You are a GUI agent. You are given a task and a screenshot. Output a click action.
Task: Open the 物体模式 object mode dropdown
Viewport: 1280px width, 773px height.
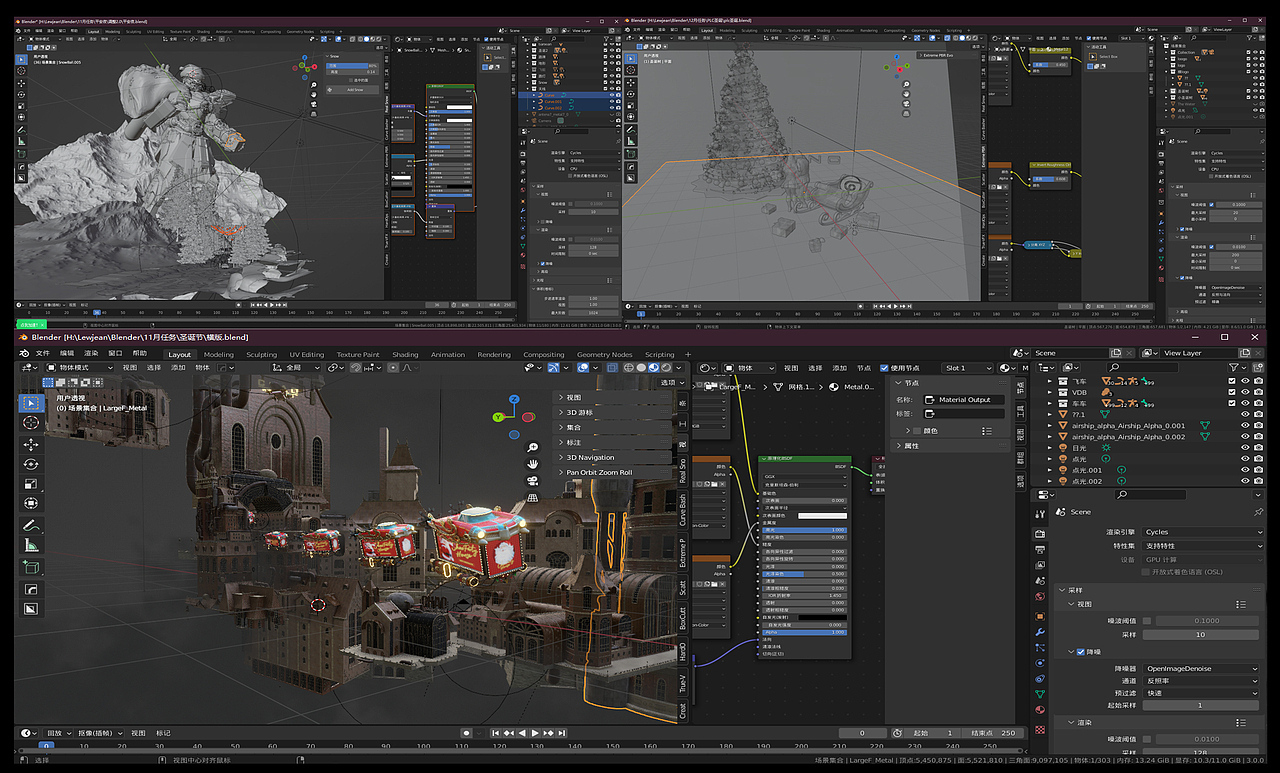(82, 368)
